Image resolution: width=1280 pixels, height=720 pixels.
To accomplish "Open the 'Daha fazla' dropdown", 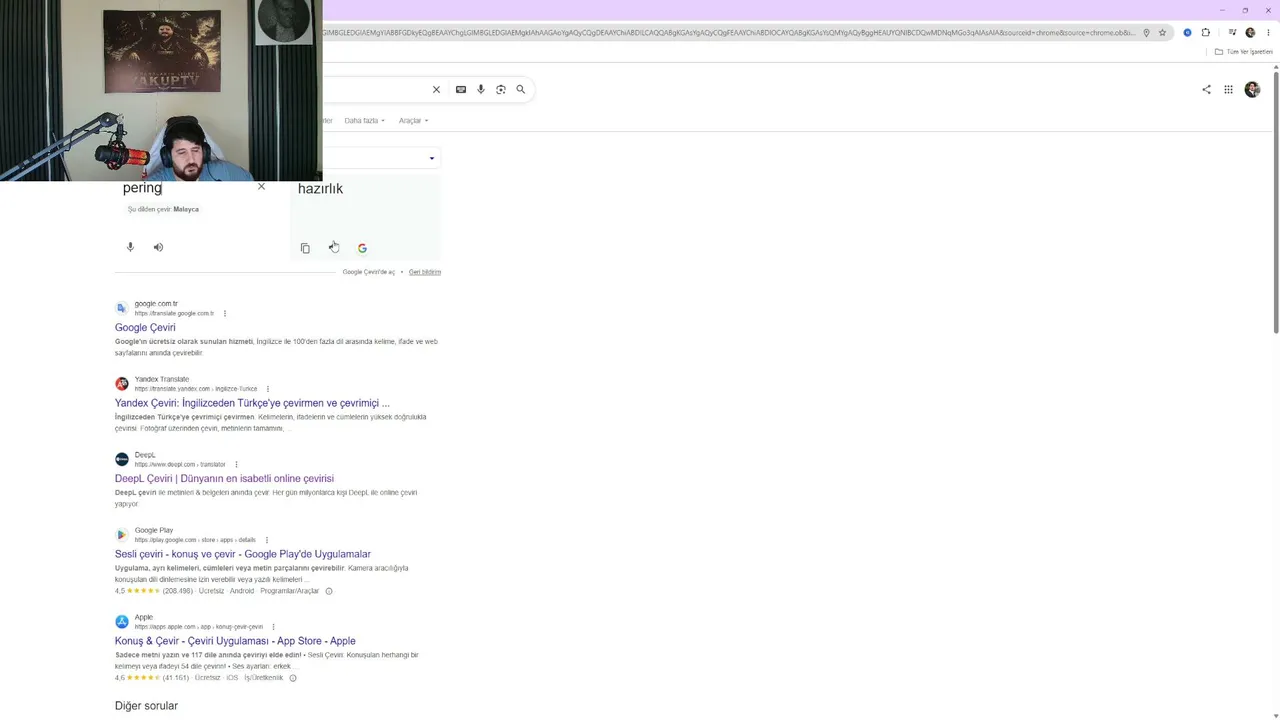I will (364, 121).
